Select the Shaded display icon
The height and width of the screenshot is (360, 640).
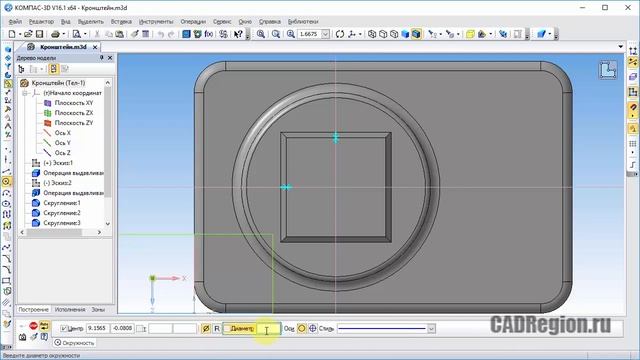tap(405, 34)
